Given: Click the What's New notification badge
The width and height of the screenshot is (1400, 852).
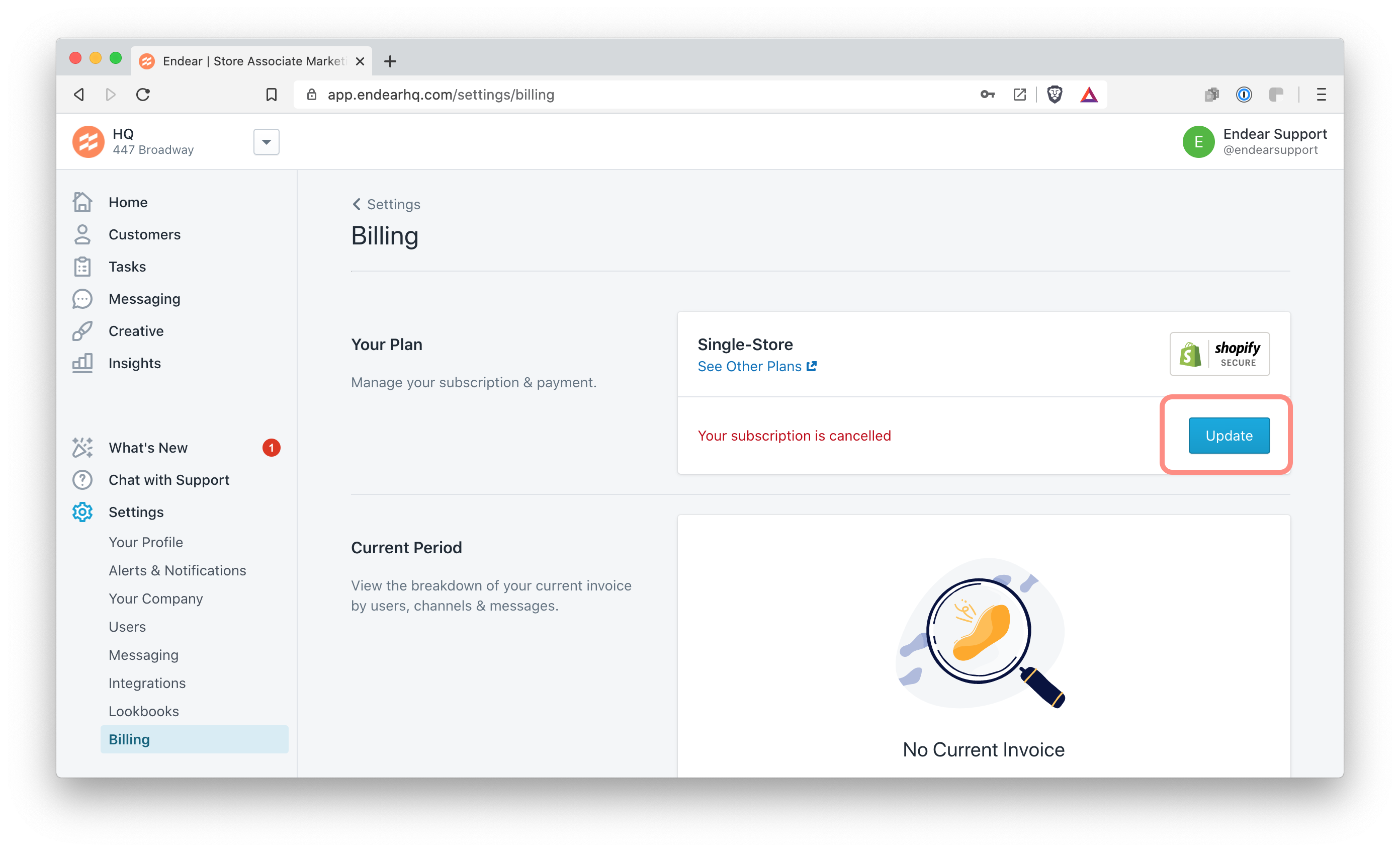Looking at the screenshot, I should tap(272, 448).
